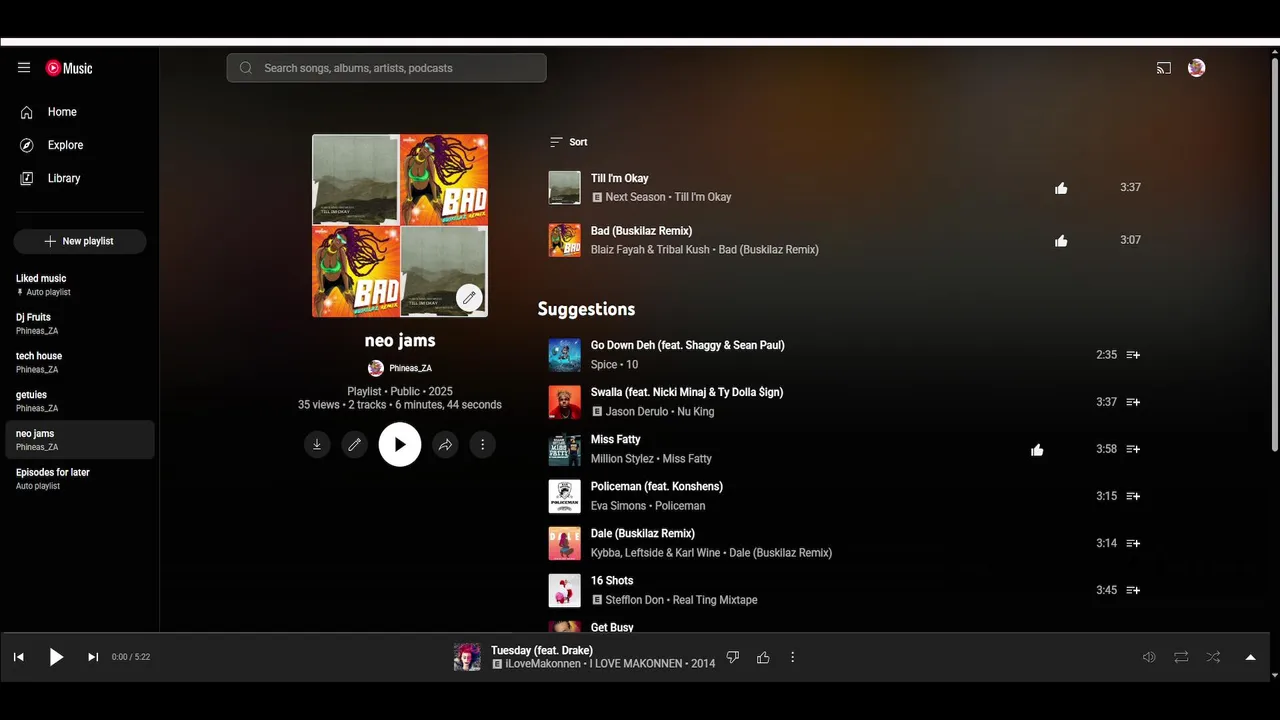Play the Bad (Buskilaz Remix) thumbnail
This screenshot has height=720, width=1280.
pos(564,240)
